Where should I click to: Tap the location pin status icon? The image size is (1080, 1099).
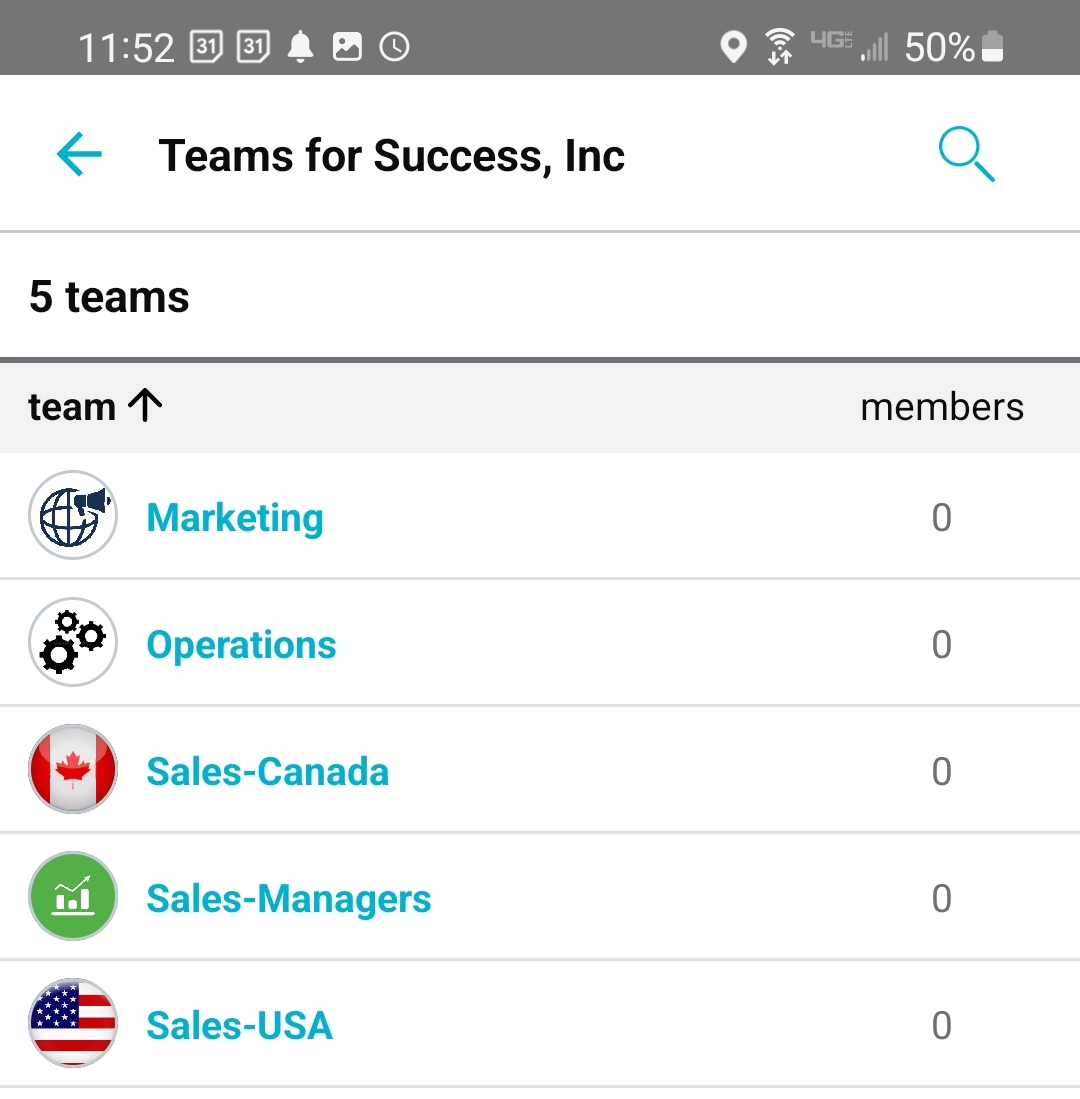coord(733,47)
